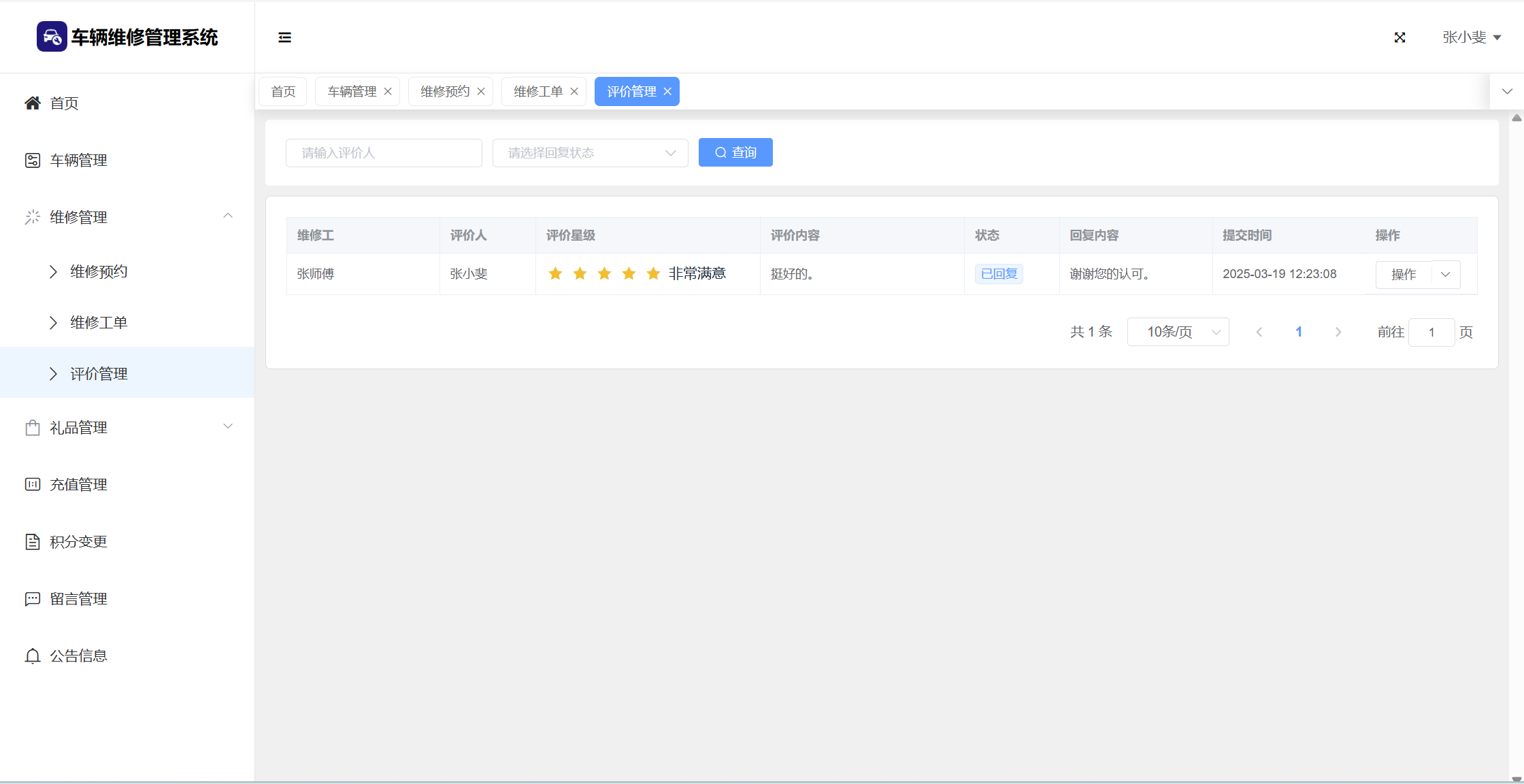The width and height of the screenshot is (1524, 784).
Task: Switch to the 维修预约 tab
Action: (x=445, y=92)
